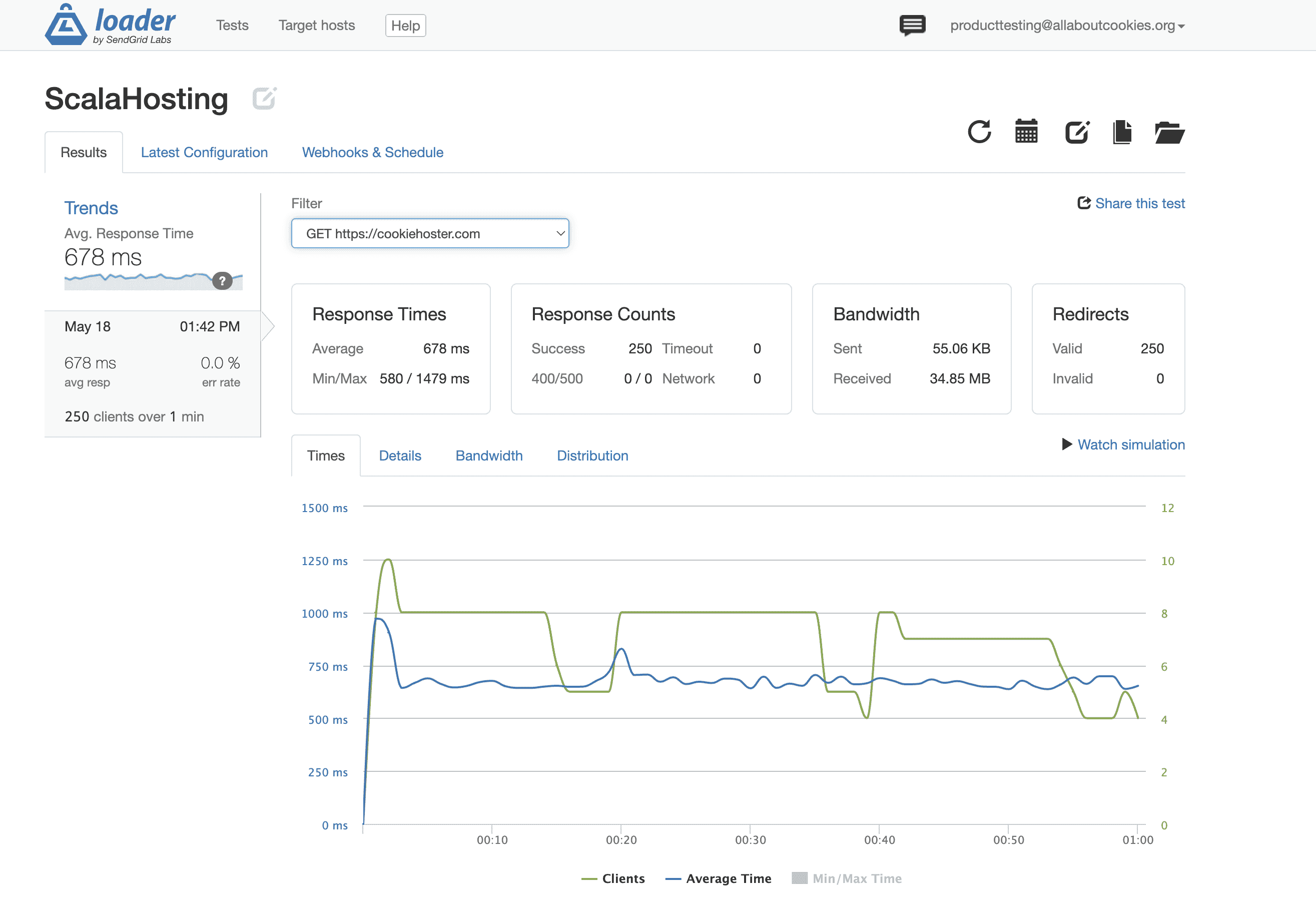Click the 250 clients over 1 min text
Viewport: 1316px width, 908px height.
134,416
